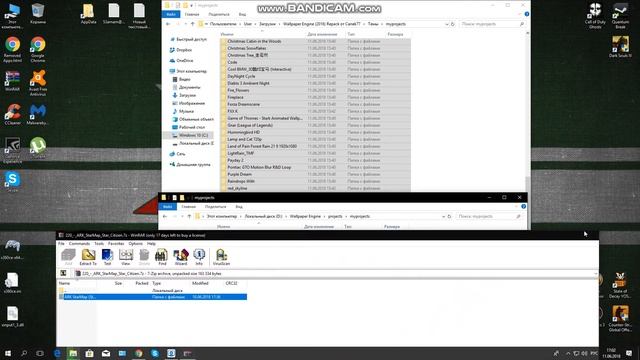
Task: Click the WinRAR Extract To toolbar icon
Action: [88, 257]
